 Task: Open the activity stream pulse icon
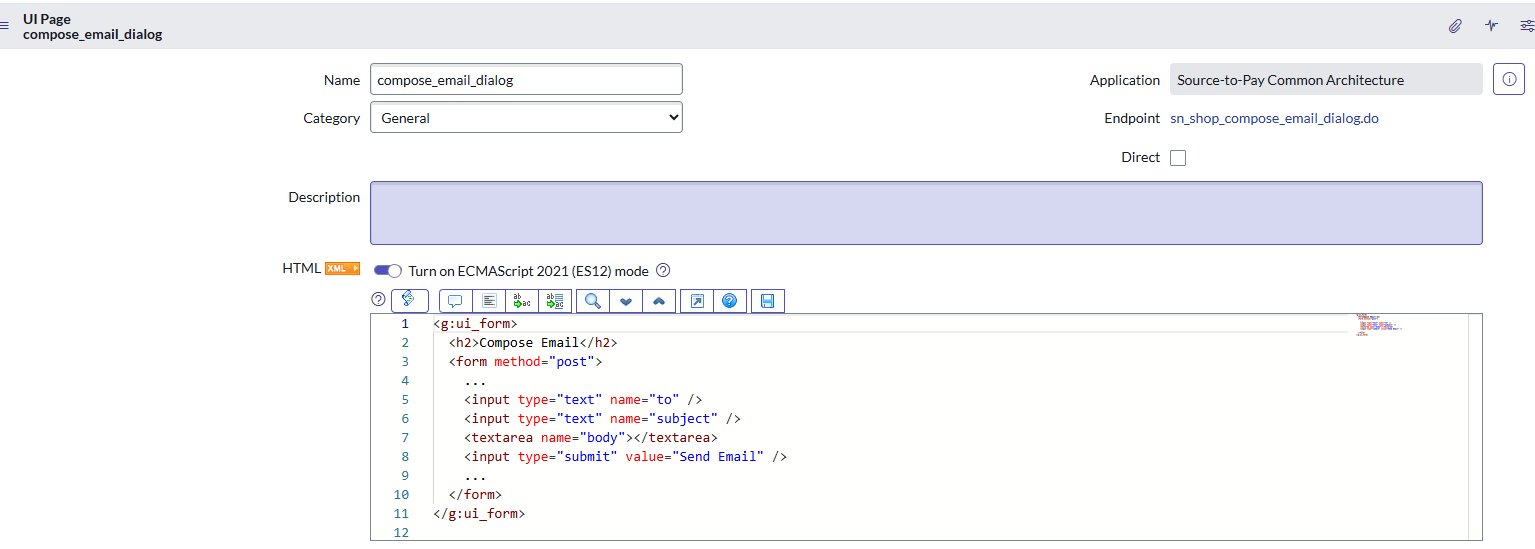pyautogui.click(x=1491, y=26)
